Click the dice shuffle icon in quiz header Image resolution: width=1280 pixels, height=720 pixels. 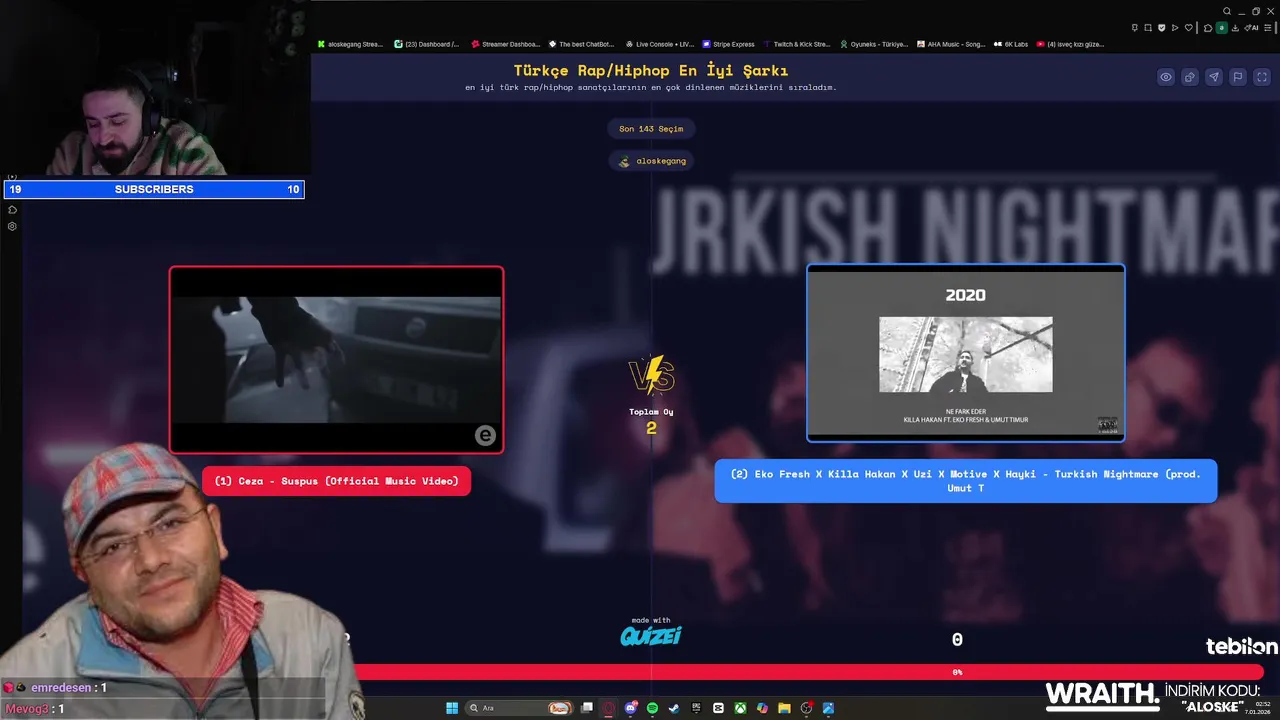click(1190, 77)
